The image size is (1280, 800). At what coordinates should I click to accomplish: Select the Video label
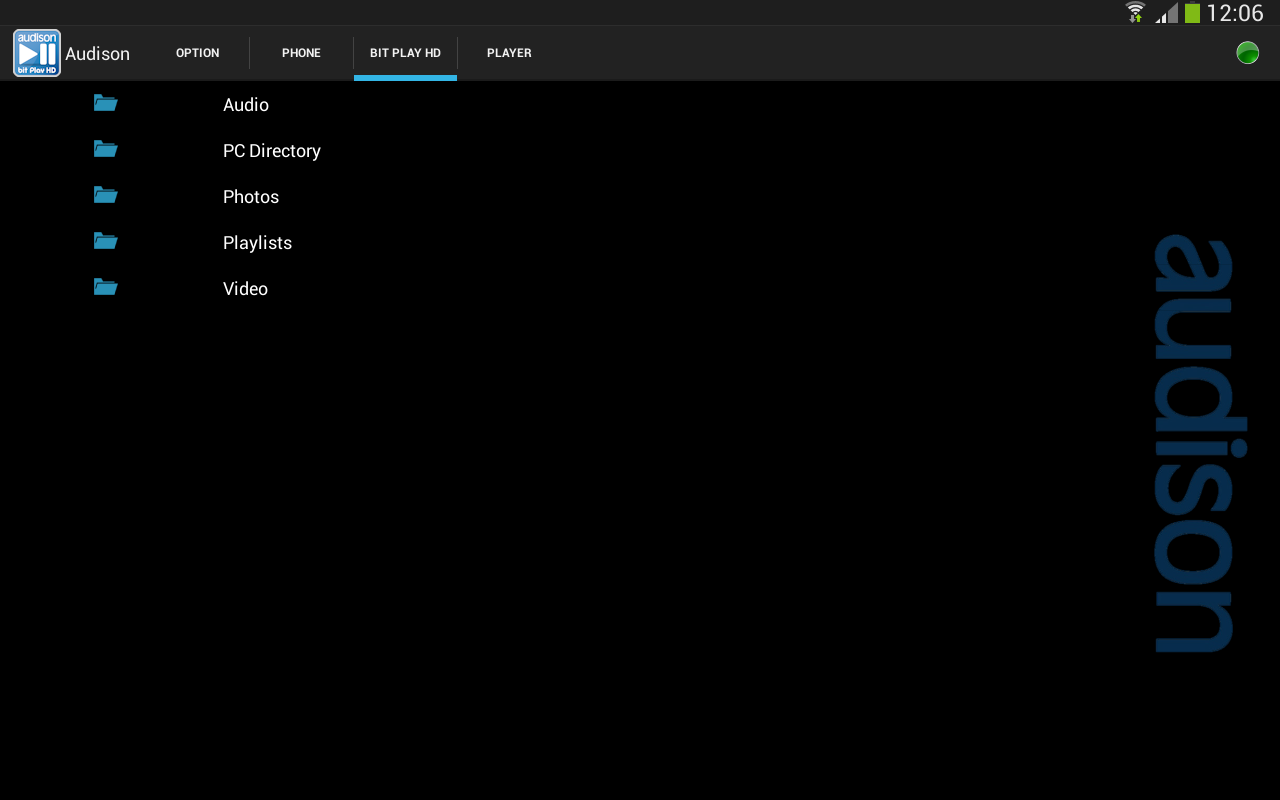point(245,289)
